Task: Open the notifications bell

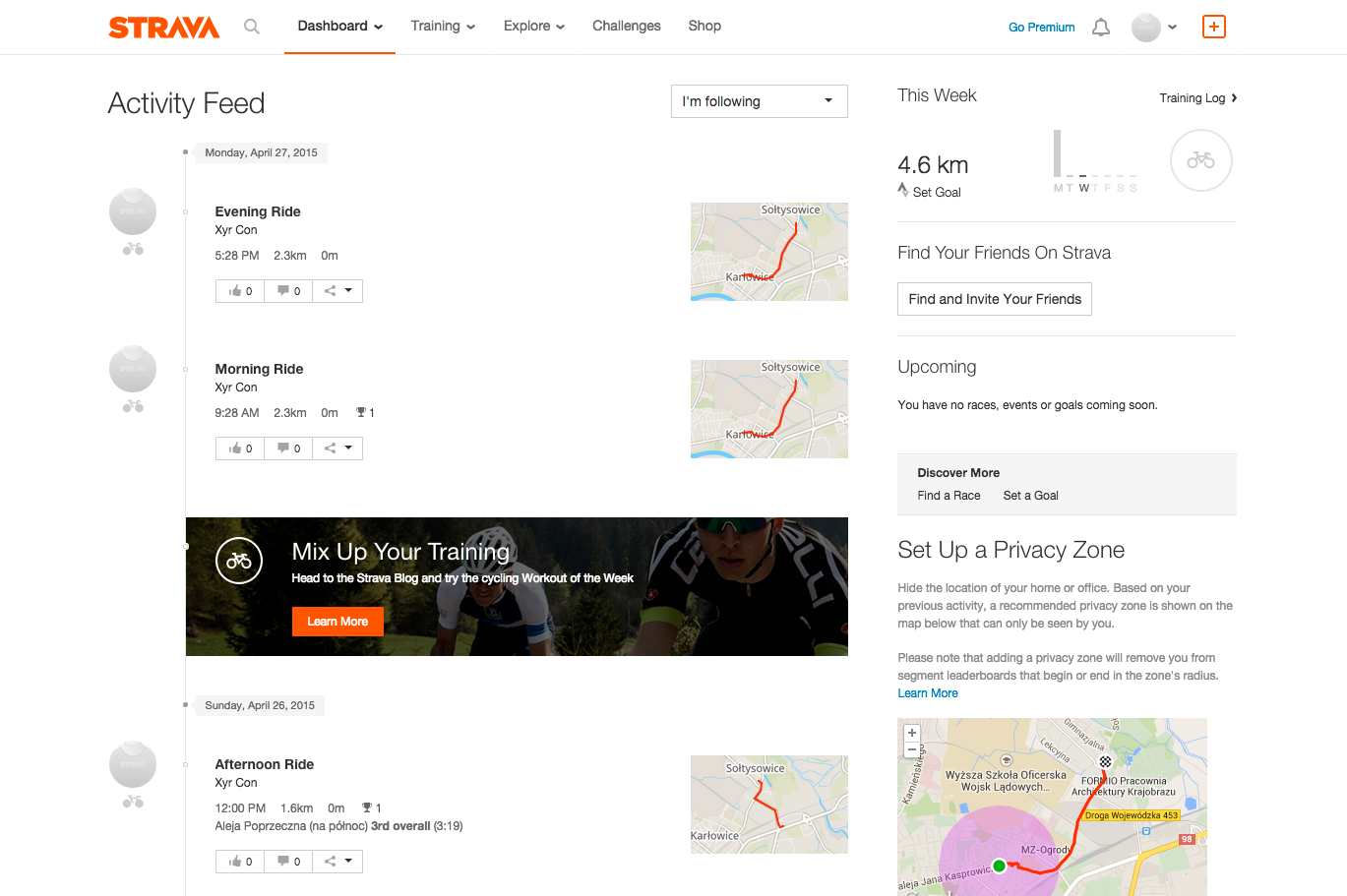Action: [x=1101, y=28]
